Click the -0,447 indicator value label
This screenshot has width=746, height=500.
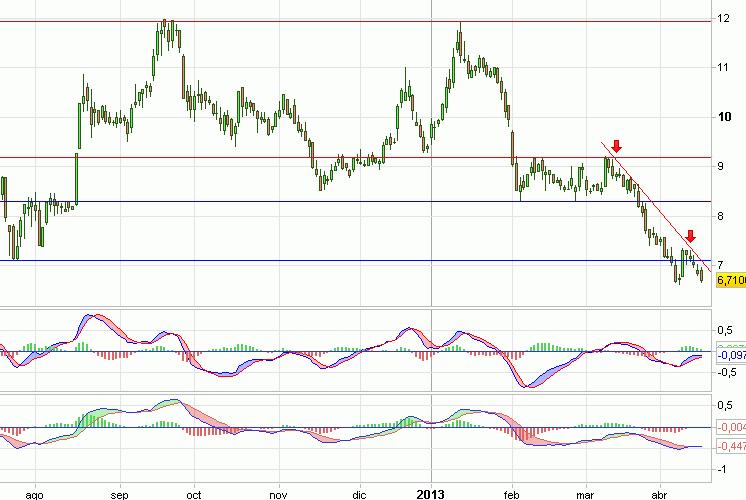tap(732, 447)
